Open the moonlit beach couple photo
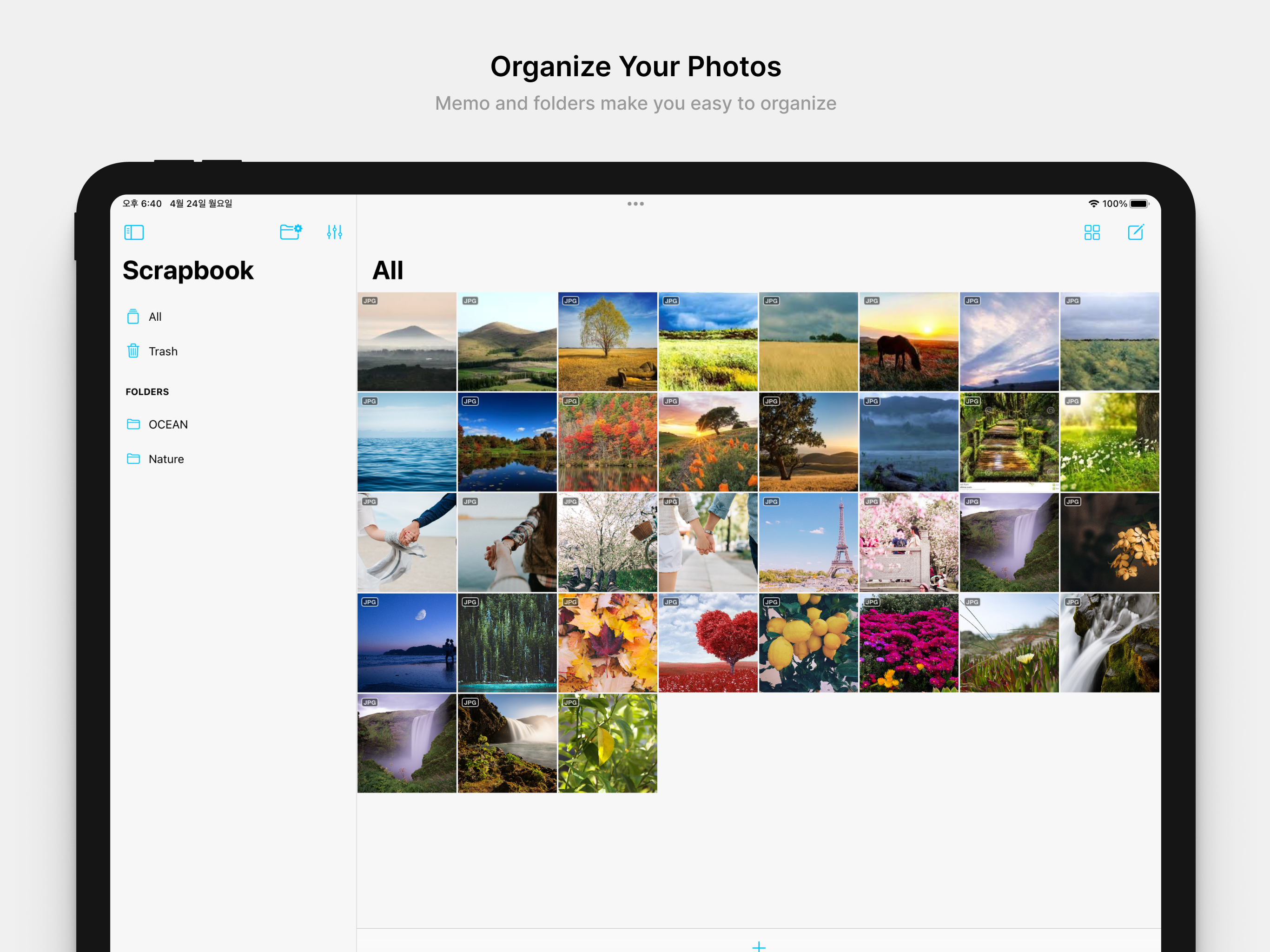This screenshot has width=1270, height=952. point(406,642)
